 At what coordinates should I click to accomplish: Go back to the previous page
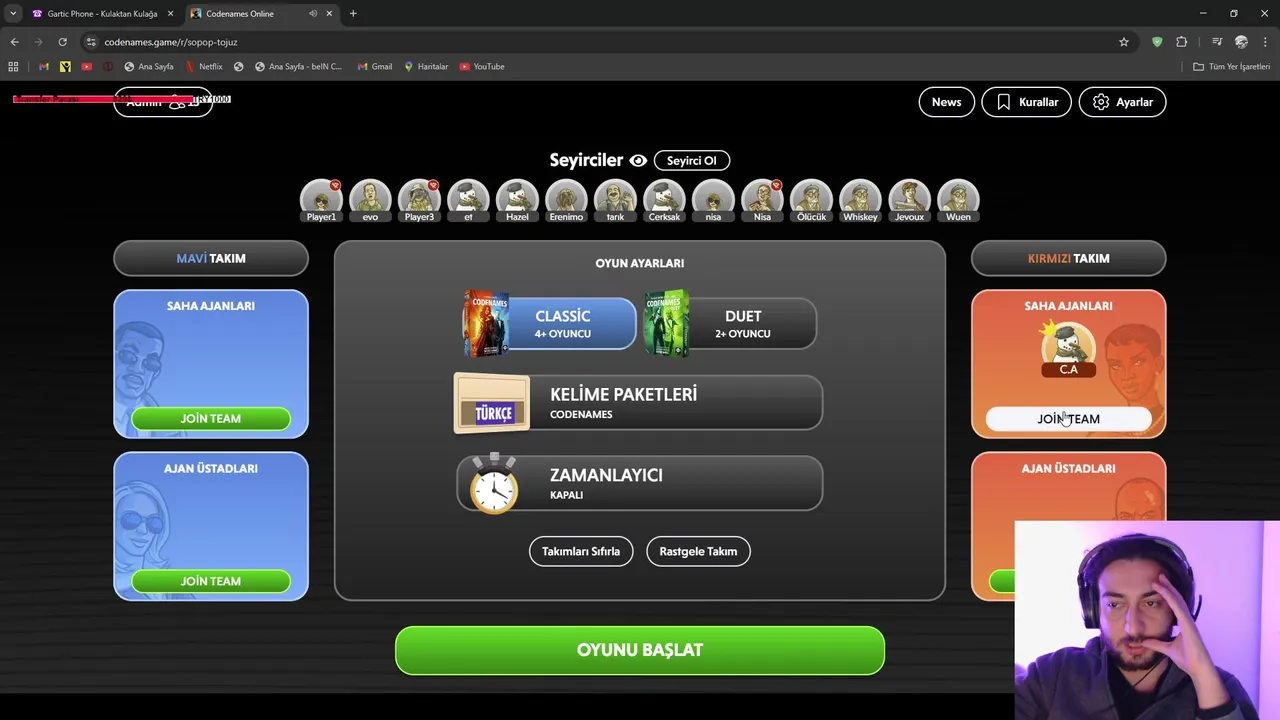(14, 42)
